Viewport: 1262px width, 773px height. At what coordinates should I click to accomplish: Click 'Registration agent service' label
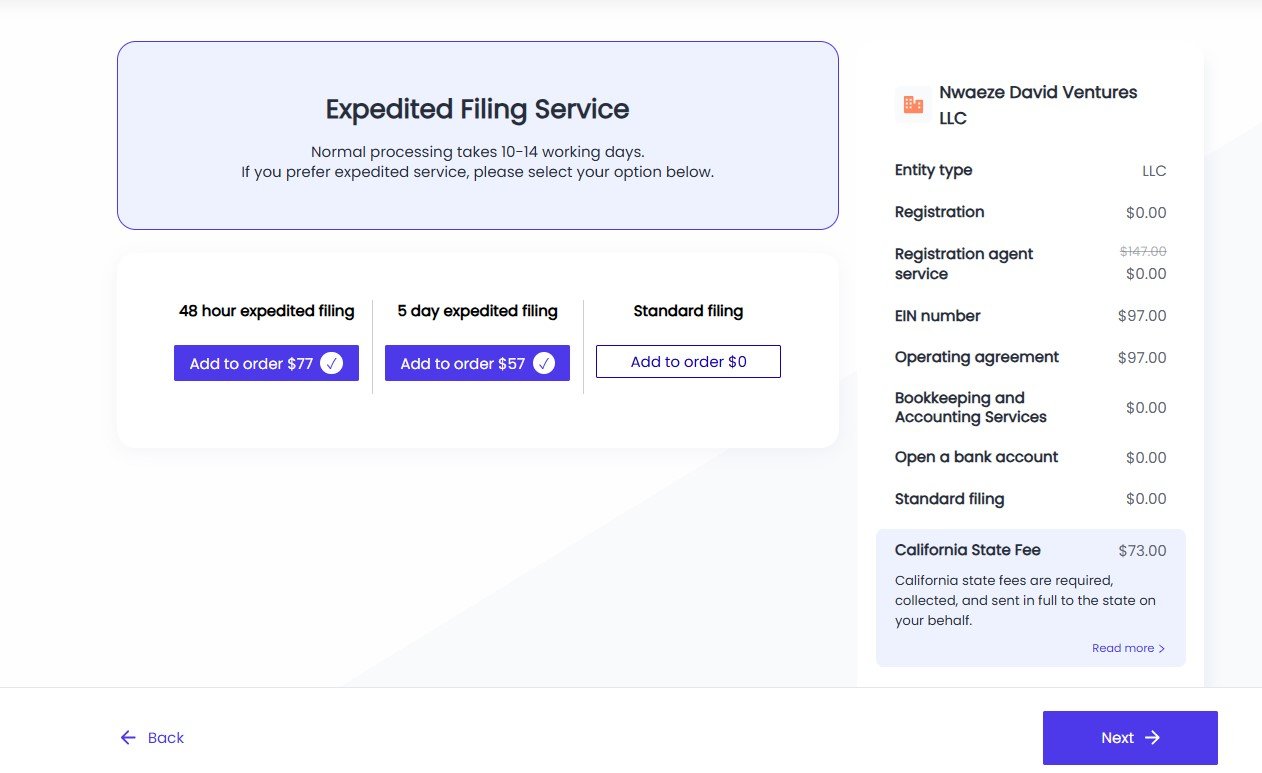[x=964, y=264]
